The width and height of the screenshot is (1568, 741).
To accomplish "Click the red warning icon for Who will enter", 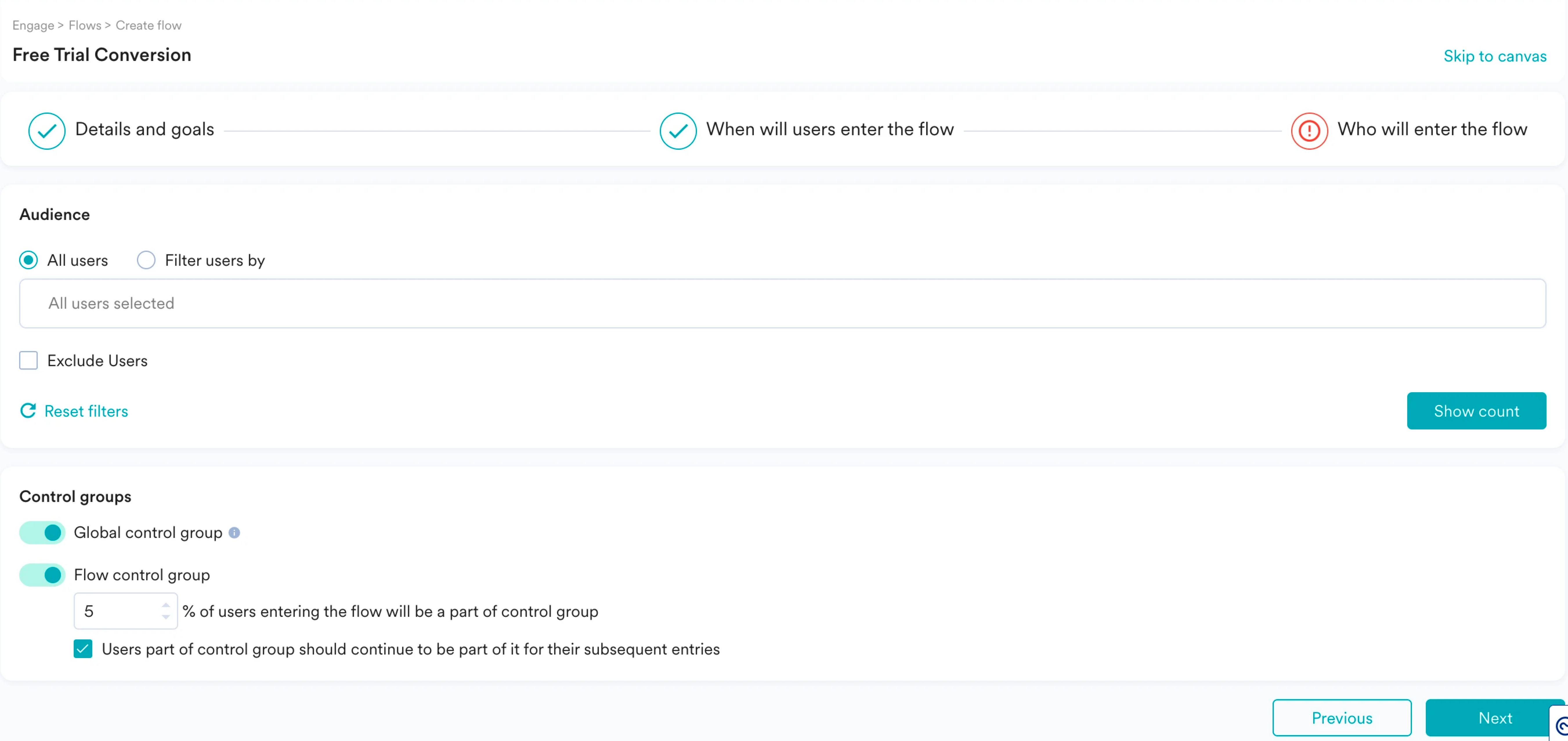I will [1309, 130].
